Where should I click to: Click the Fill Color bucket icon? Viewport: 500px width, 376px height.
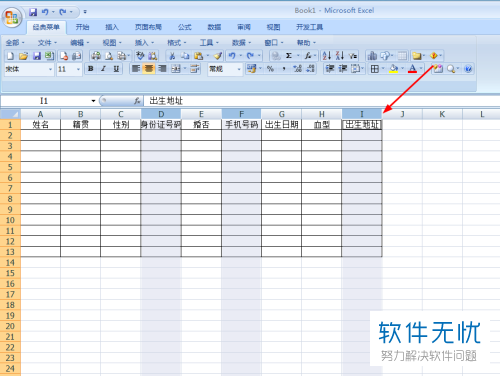[394, 69]
